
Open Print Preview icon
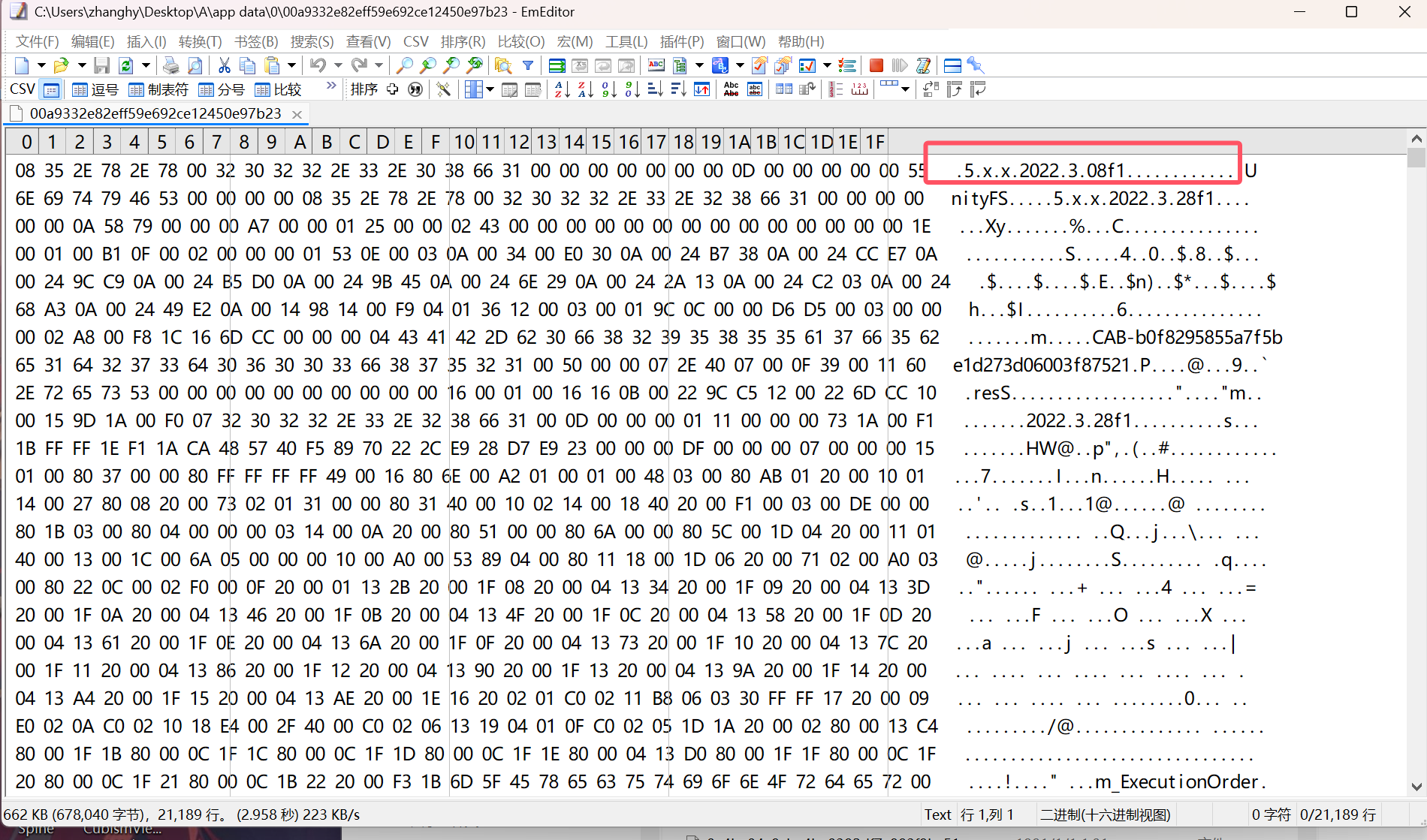195,65
